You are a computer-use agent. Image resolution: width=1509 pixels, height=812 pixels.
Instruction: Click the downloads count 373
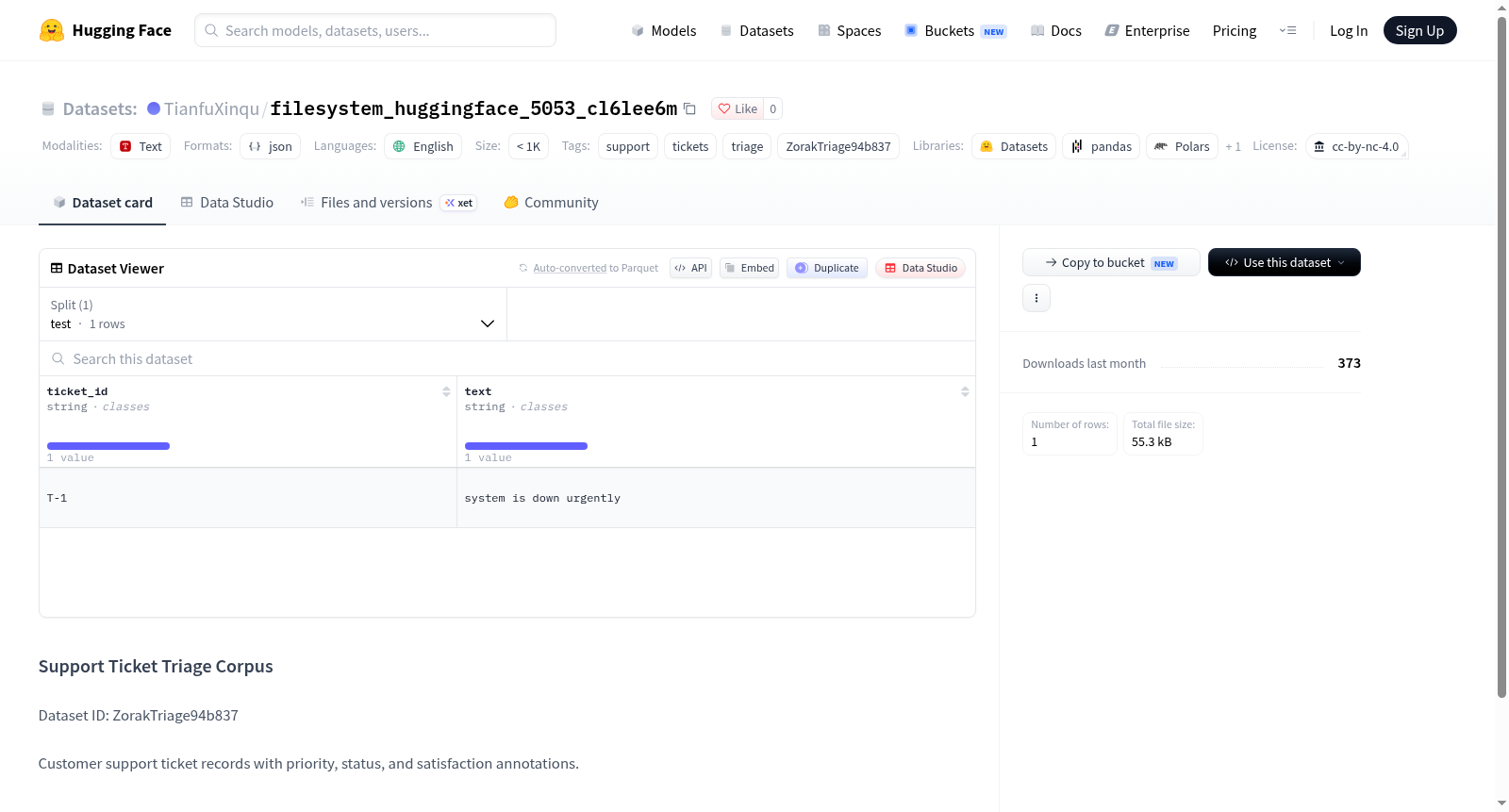(x=1349, y=363)
